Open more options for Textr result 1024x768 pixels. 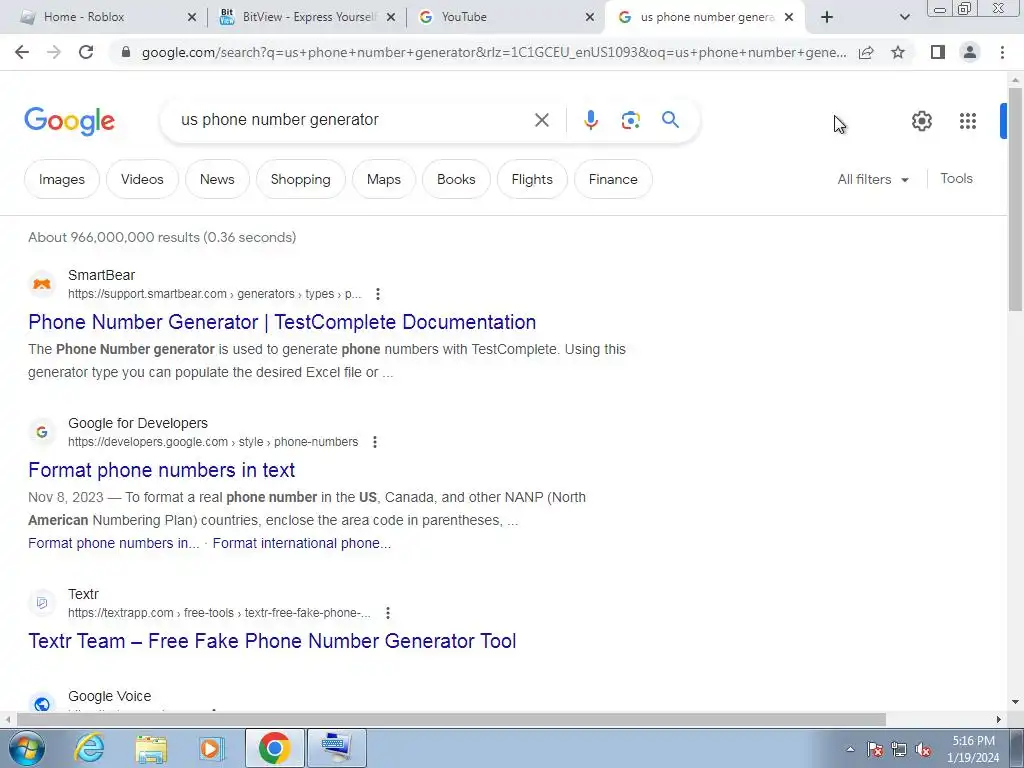click(388, 613)
